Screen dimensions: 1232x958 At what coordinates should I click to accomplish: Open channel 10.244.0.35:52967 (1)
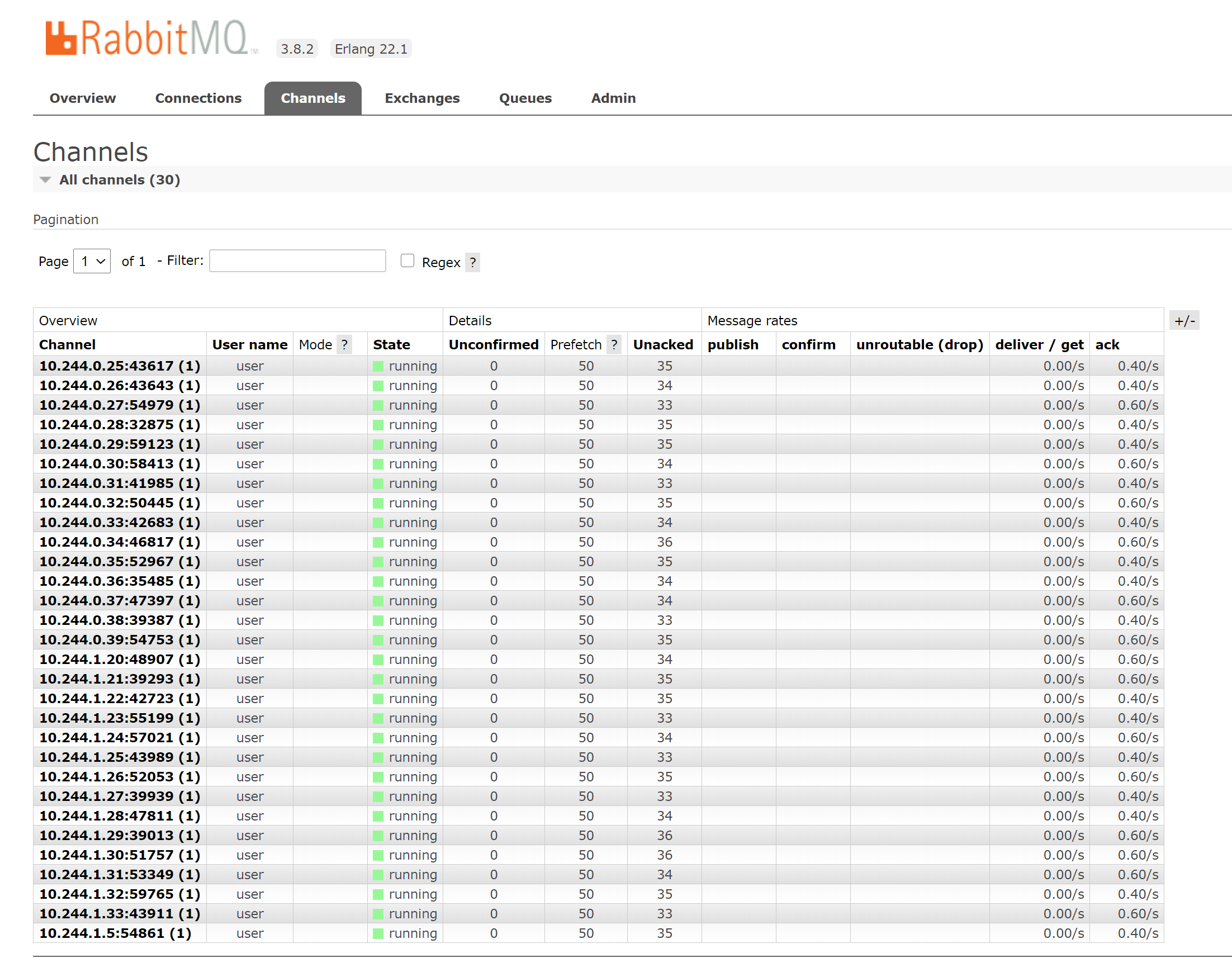[x=120, y=562]
